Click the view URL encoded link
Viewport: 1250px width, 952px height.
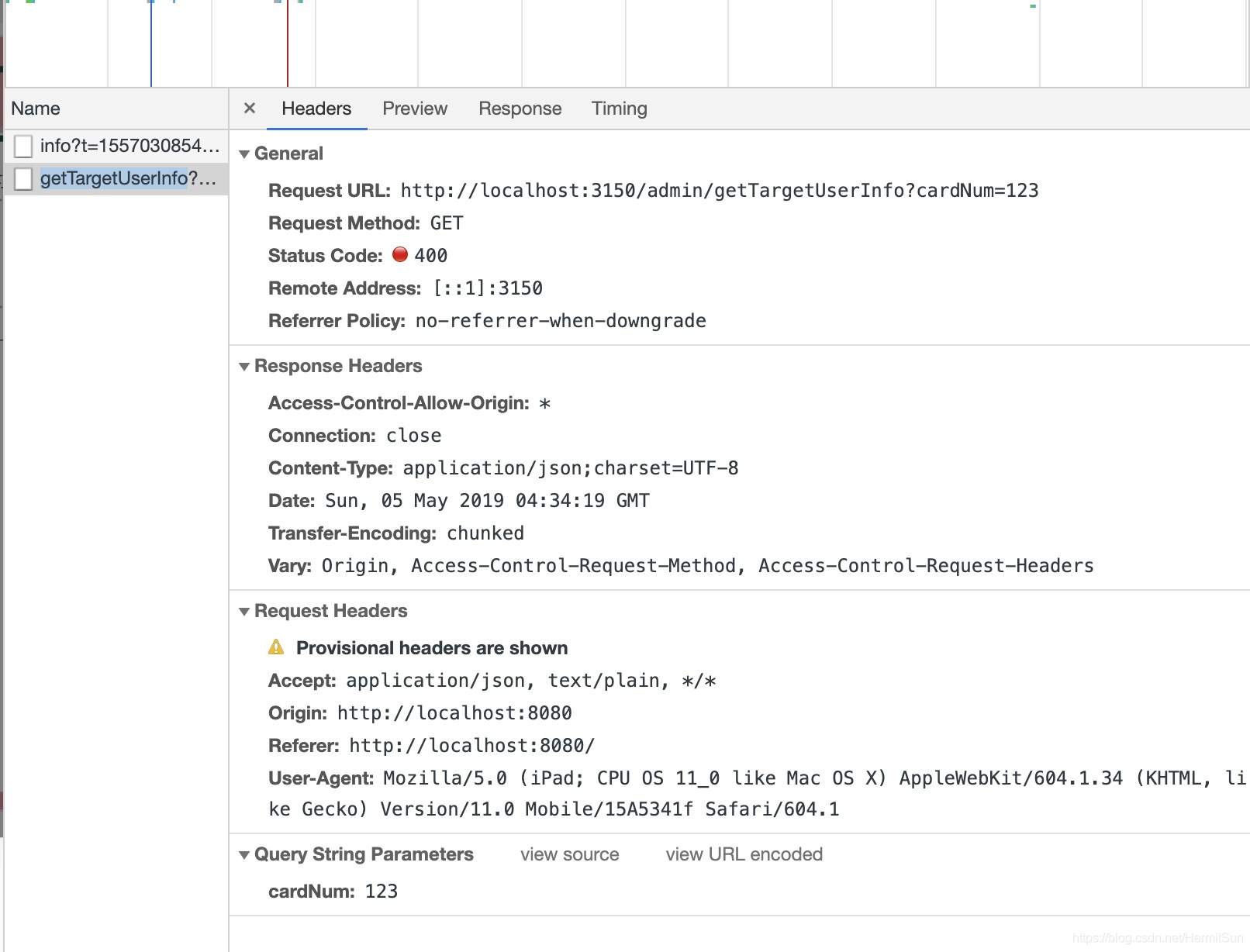[744, 854]
